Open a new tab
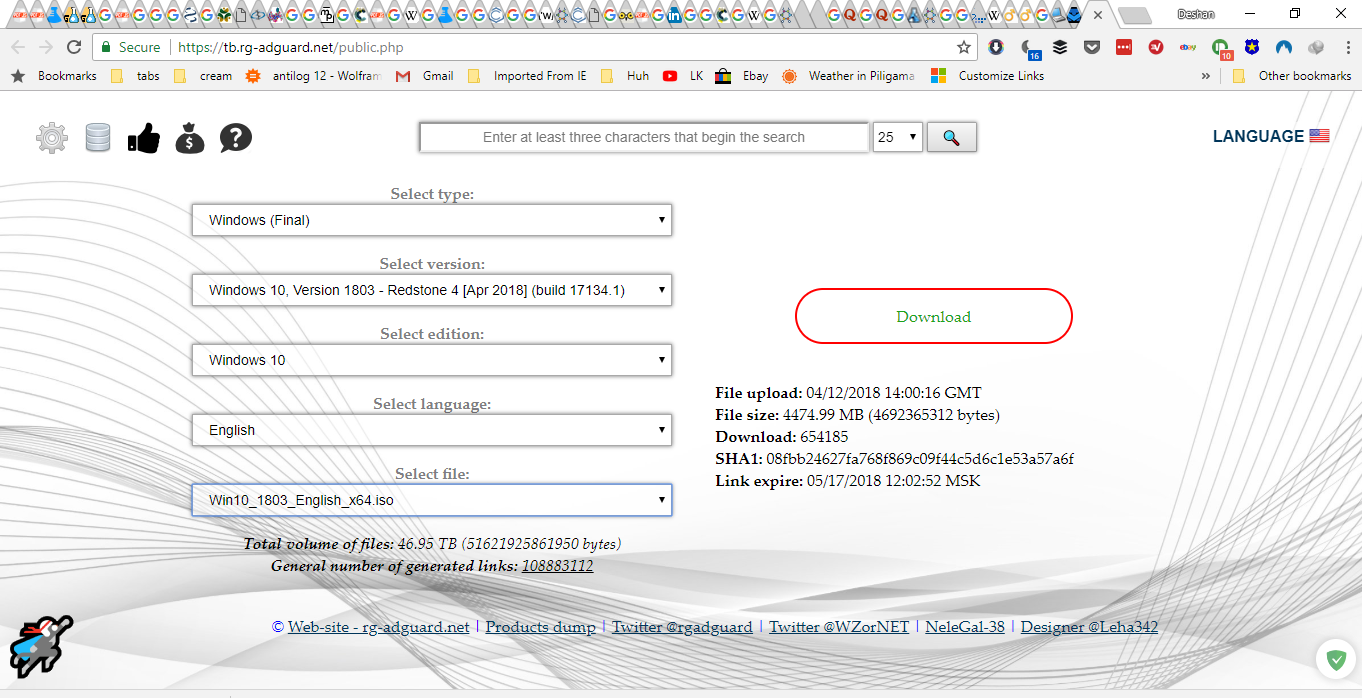The width and height of the screenshot is (1362, 698). pos(1133,15)
